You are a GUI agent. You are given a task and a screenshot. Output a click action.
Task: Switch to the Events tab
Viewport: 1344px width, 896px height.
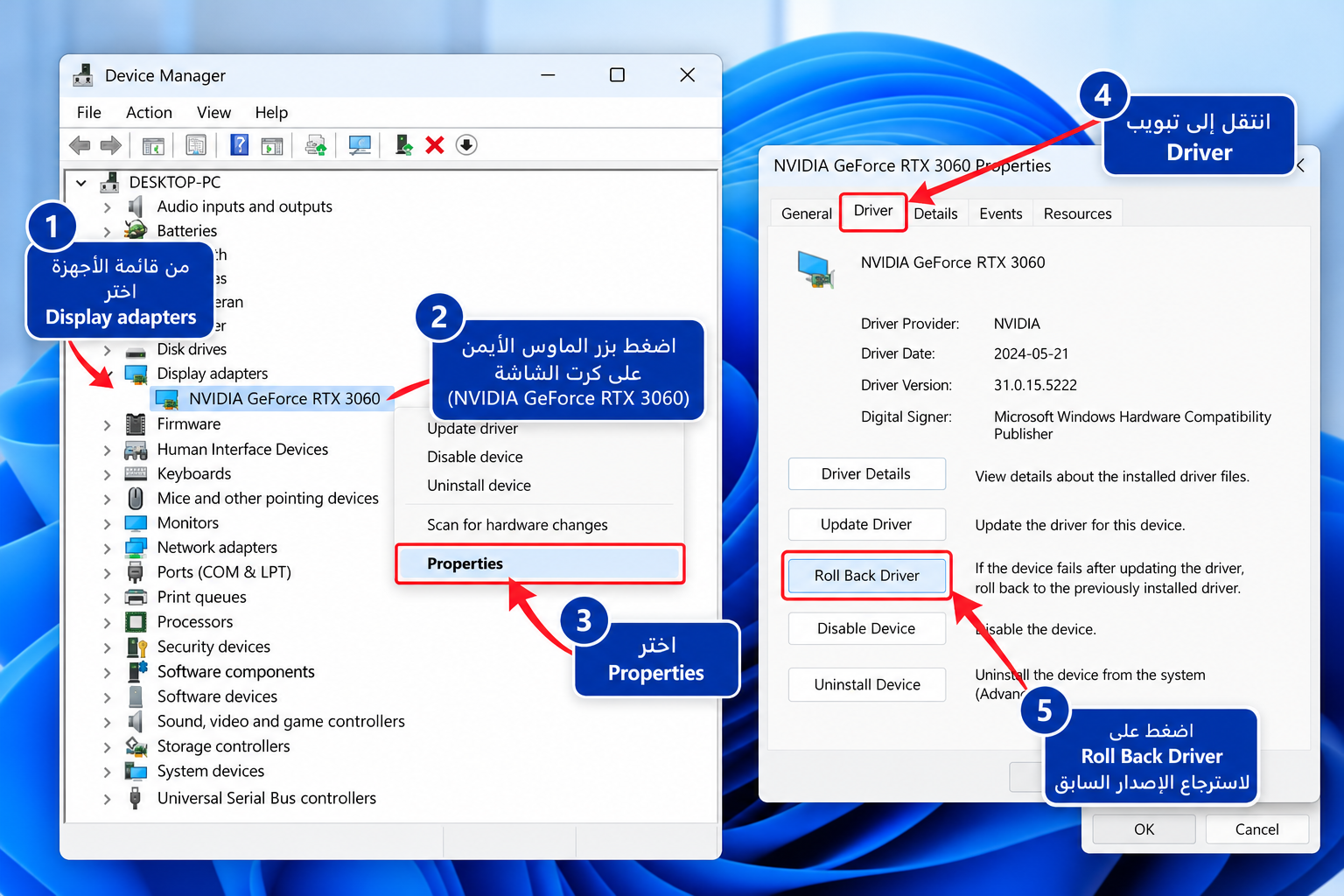tap(1001, 213)
